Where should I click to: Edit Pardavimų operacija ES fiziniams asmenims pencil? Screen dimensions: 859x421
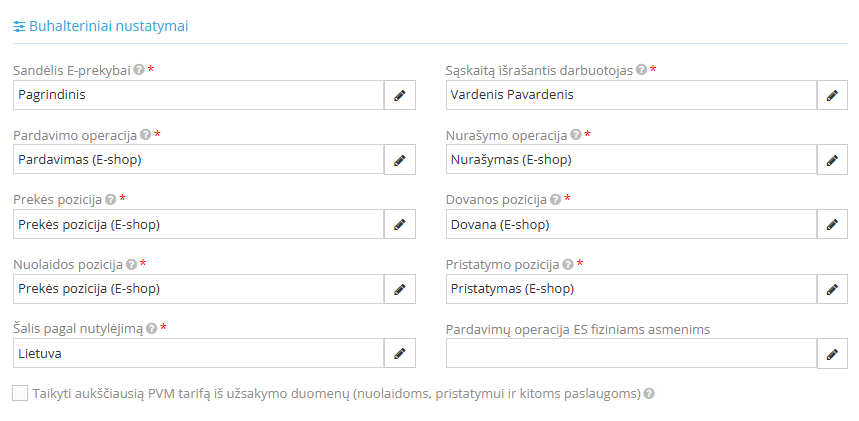832,354
